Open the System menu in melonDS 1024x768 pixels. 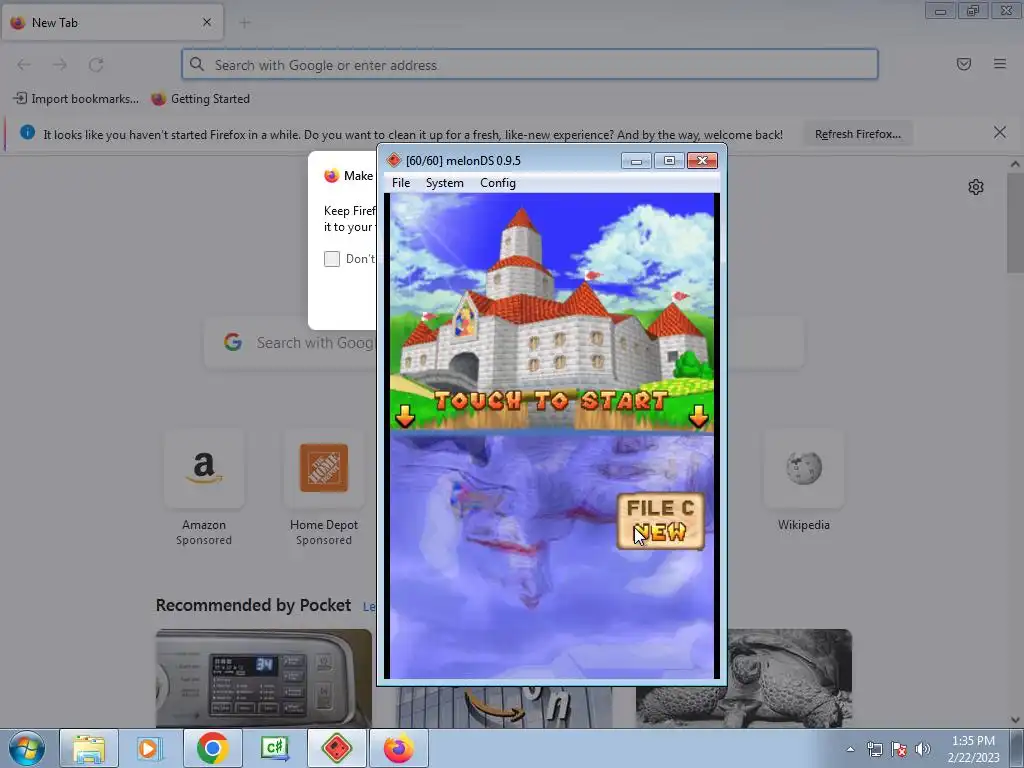[x=445, y=183]
